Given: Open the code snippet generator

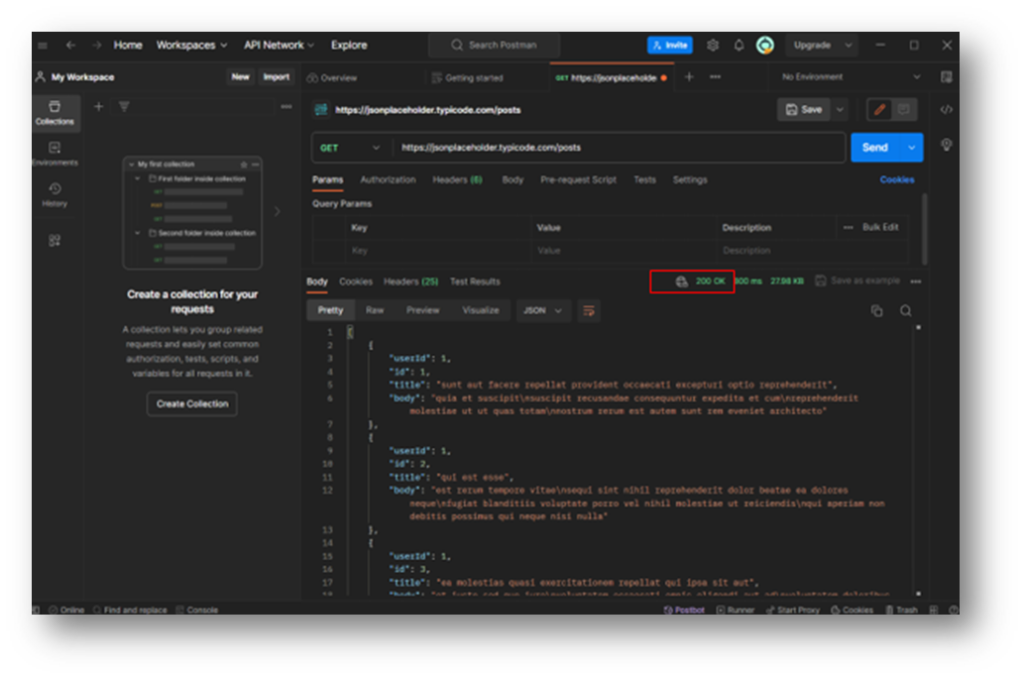Looking at the screenshot, I should (947, 109).
